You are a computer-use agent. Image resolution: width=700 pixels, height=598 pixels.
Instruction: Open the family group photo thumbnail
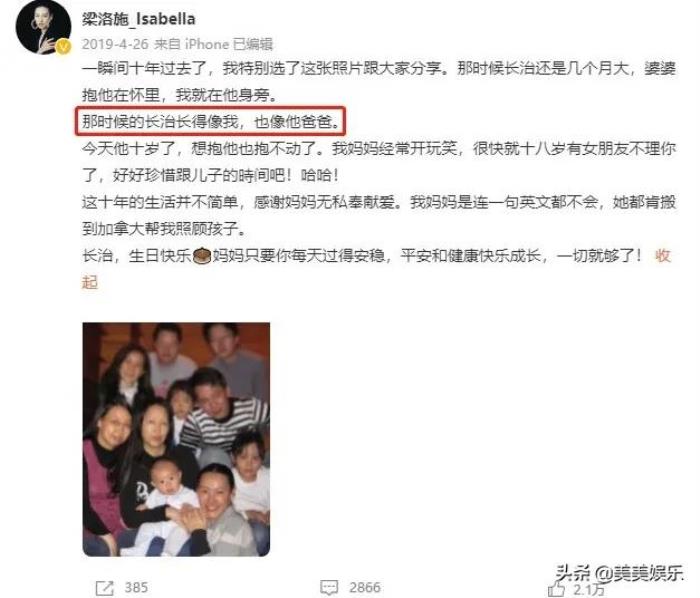[x=176, y=440]
